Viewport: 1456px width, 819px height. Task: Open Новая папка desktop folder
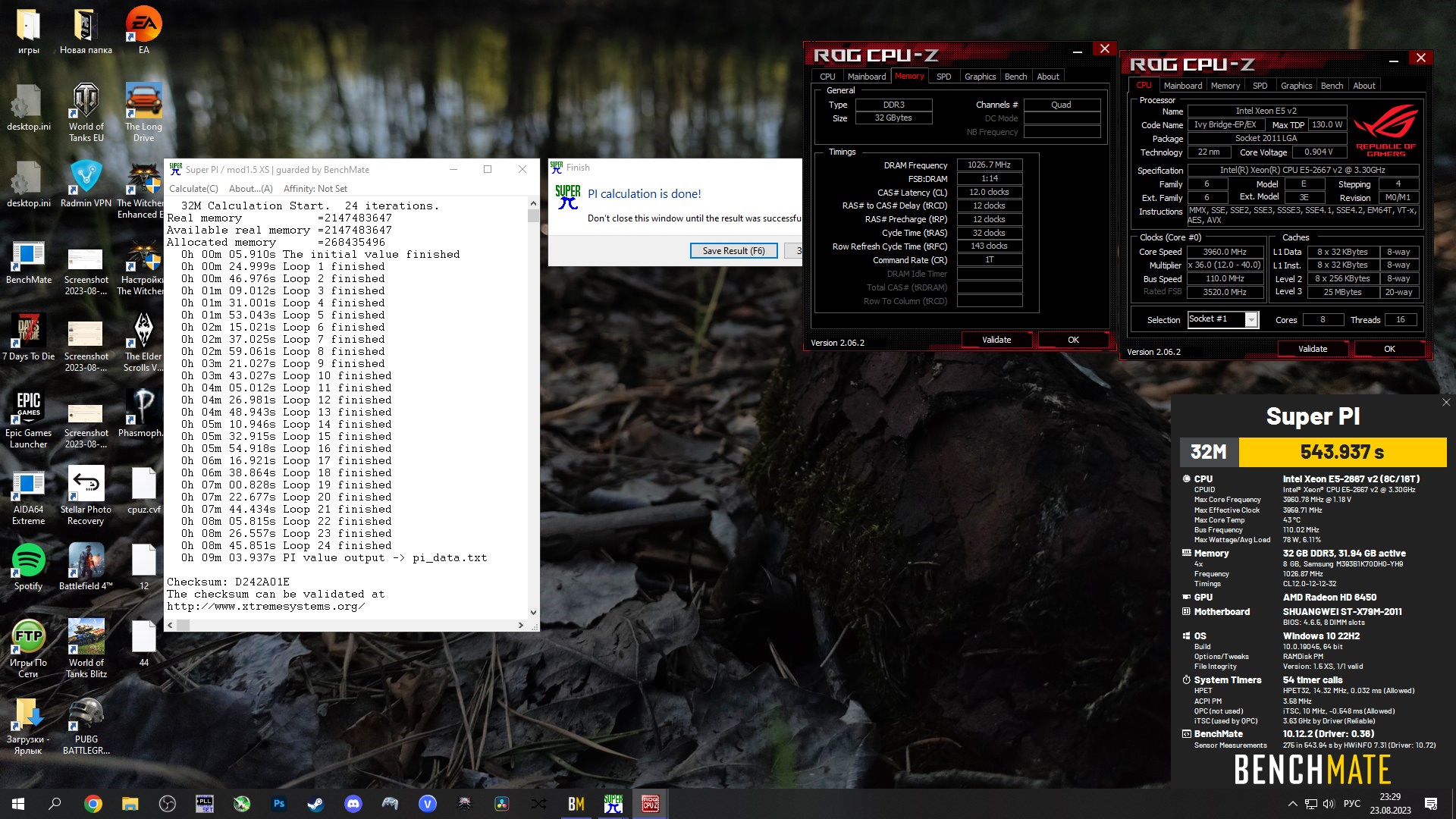coord(86,30)
